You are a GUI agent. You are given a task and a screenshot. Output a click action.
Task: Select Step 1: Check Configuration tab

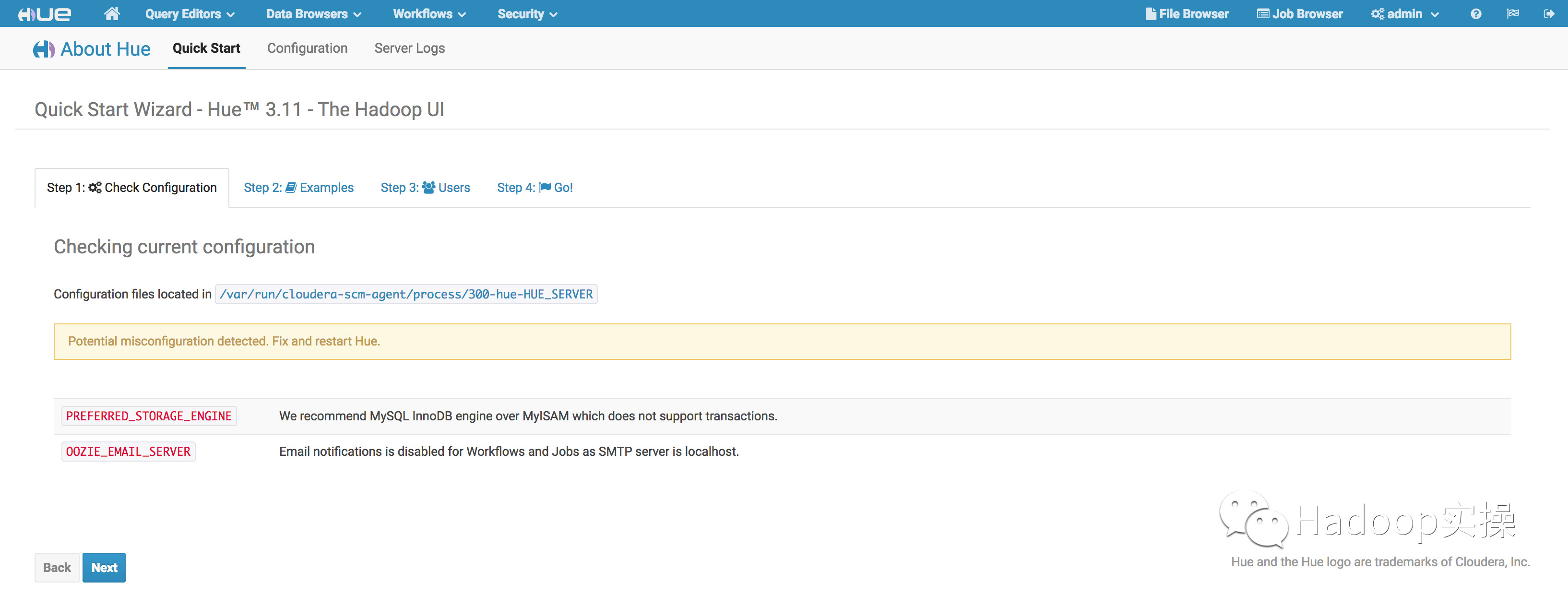(x=131, y=188)
